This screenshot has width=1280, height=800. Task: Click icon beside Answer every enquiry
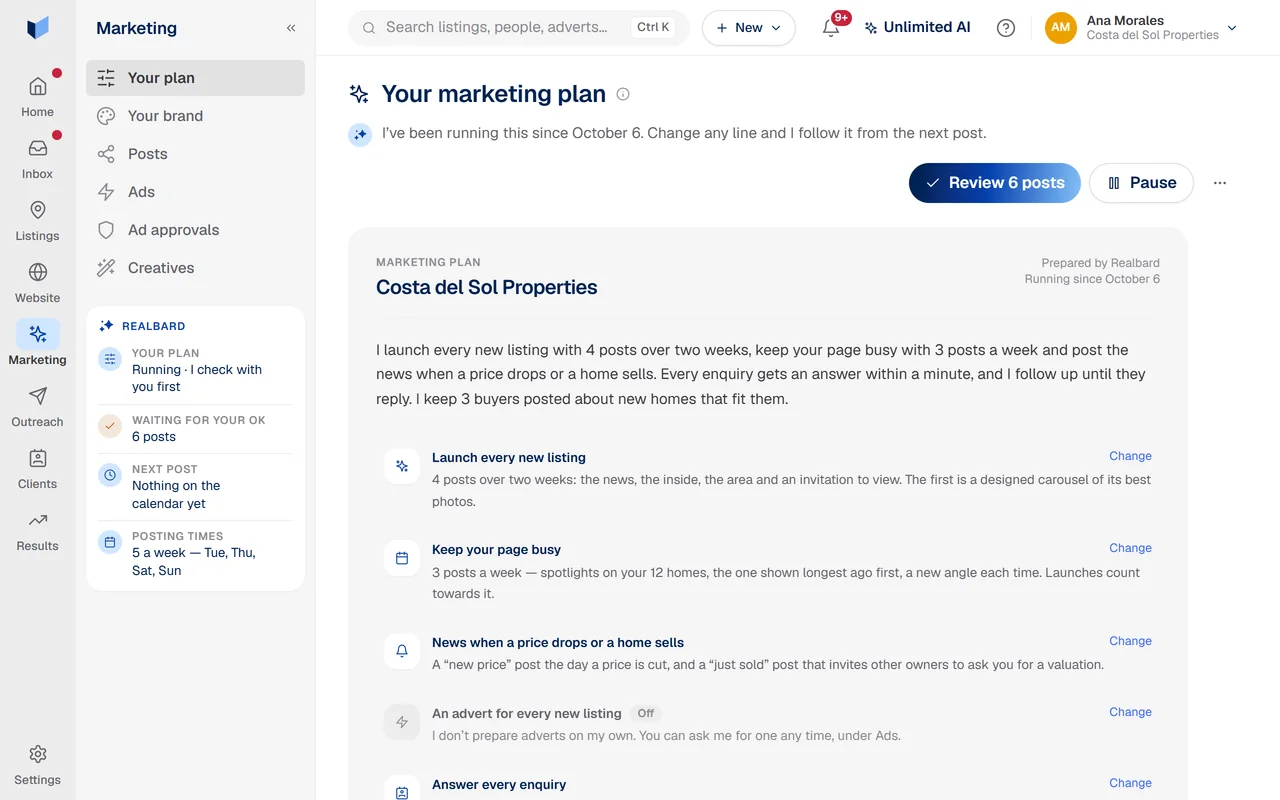(402, 790)
